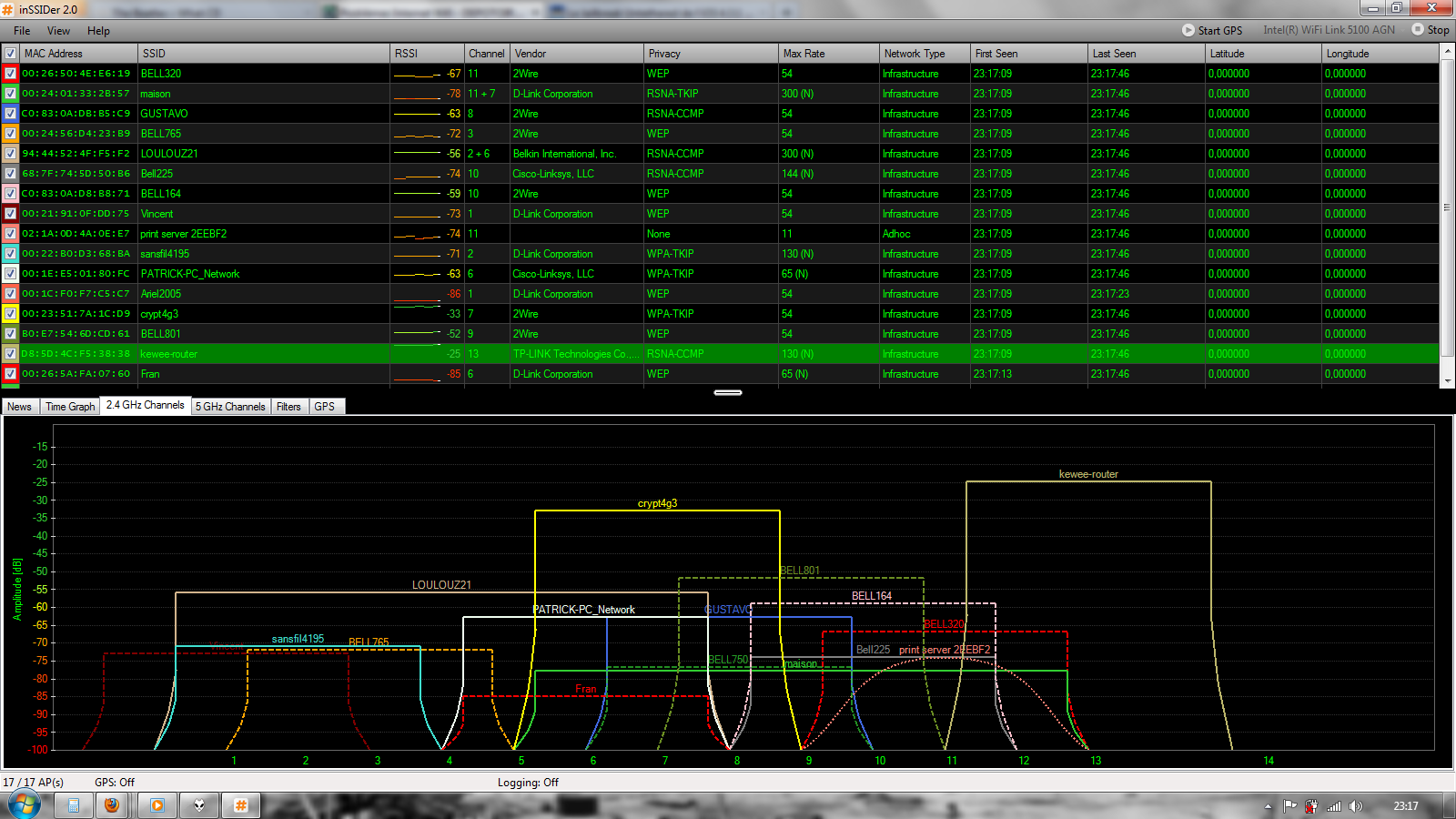Image resolution: width=1456 pixels, height=819 pixels.
Task: Show hidden tray icons arrow
Action: point(1268,806)
